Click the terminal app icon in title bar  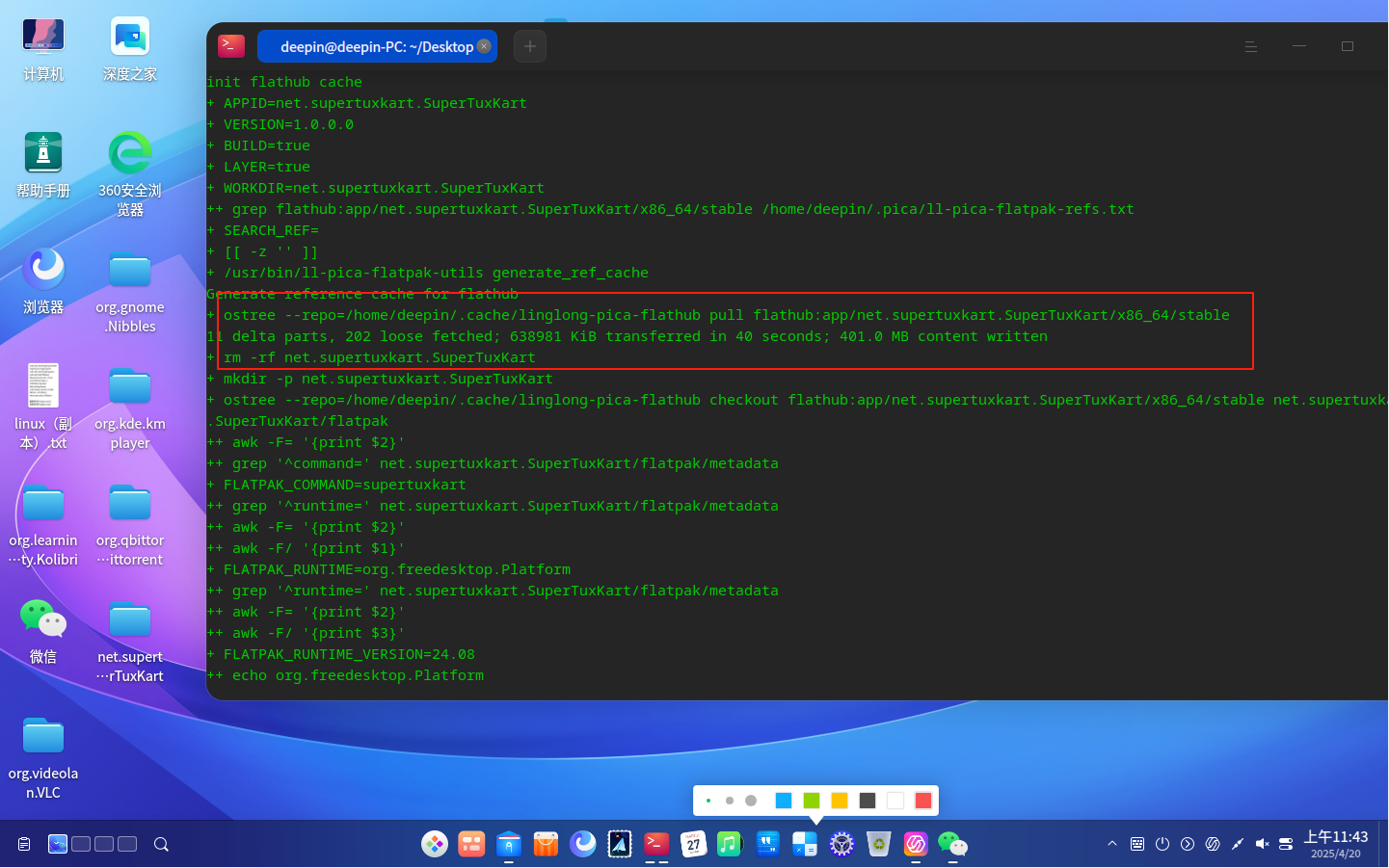pos(231,45)
